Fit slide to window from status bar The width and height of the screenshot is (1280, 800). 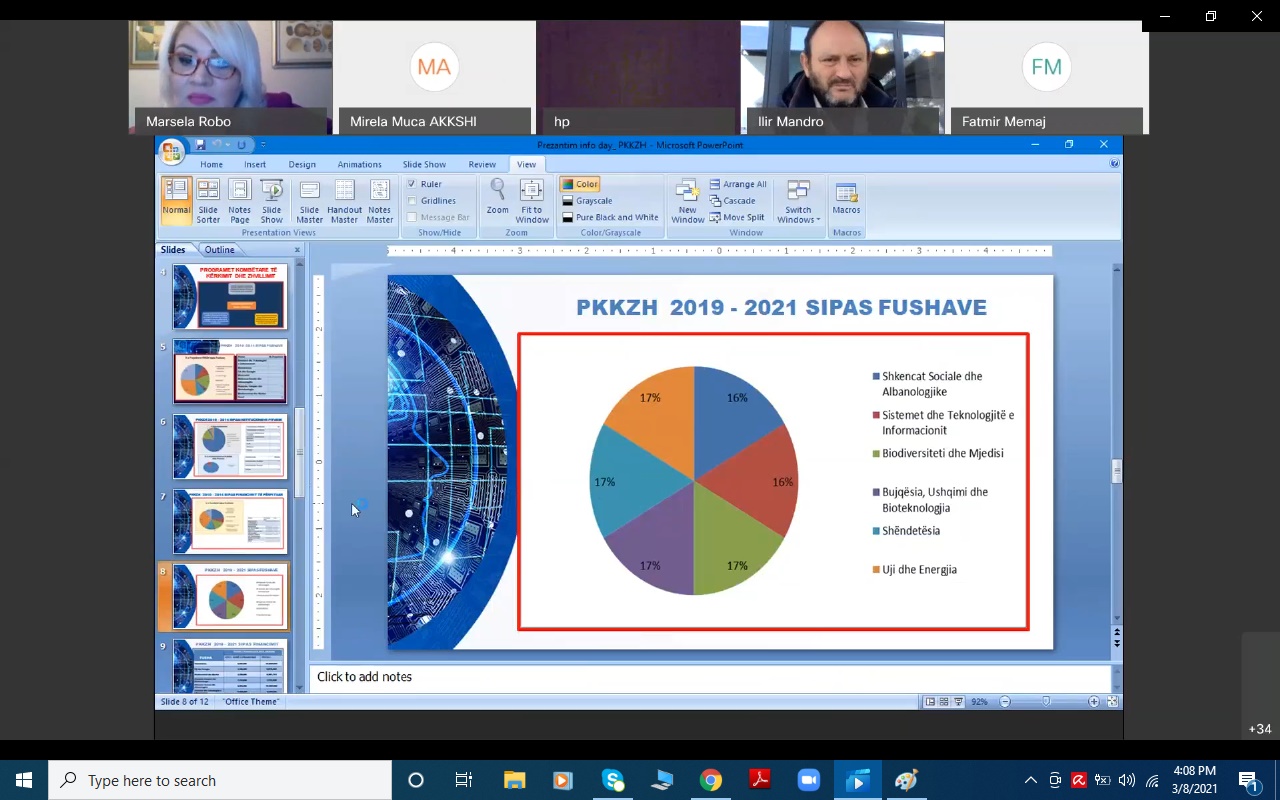tap(1112, 702)
